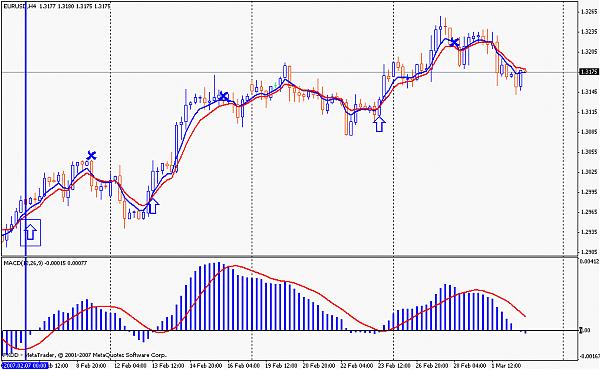
Task: Click the 22 Feb 04:00 time label
Action: [357, 366]
